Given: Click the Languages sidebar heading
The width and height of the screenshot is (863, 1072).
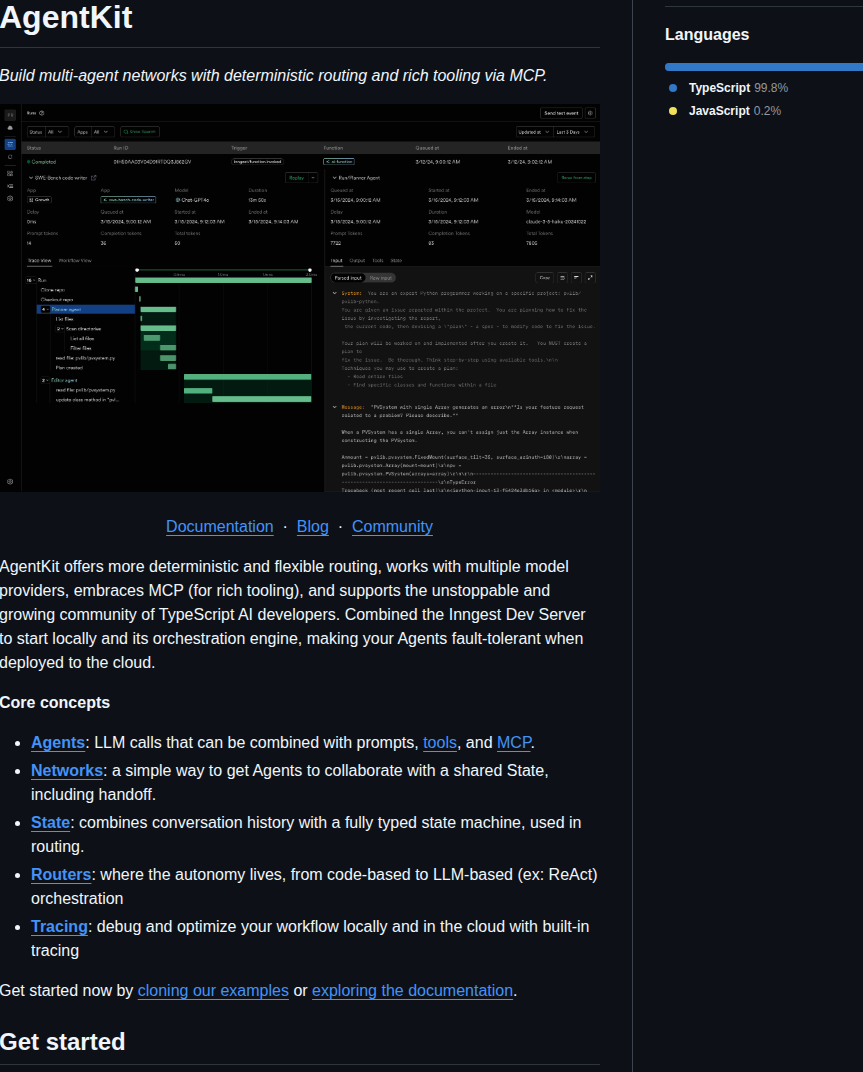Looking at the screenshot, I should (x=707, y=35).
